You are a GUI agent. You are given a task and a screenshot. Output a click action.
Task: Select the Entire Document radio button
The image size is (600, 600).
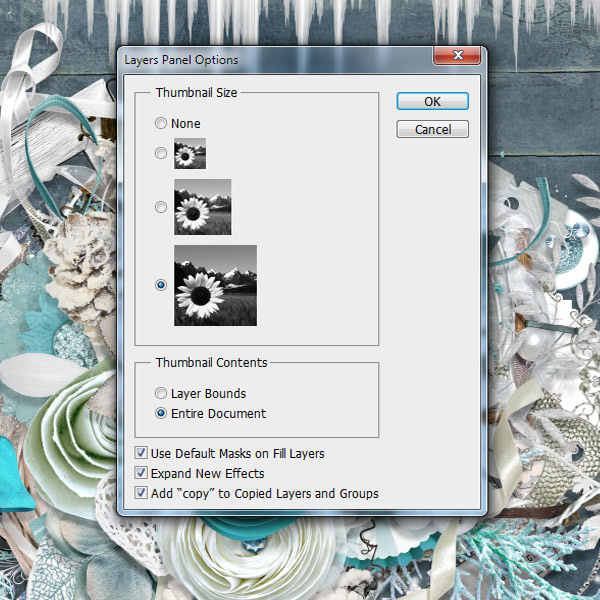(161, 413)
